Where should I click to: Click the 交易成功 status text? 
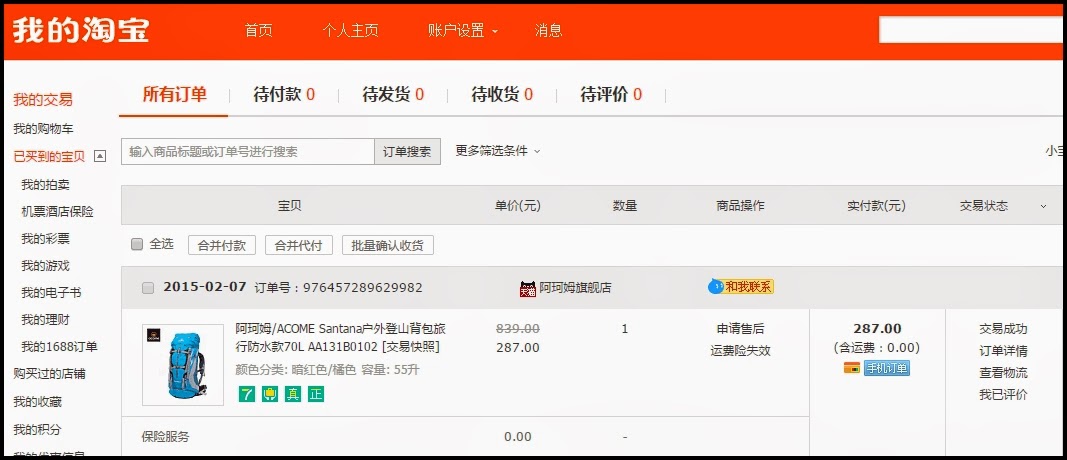coord(1003,329)
